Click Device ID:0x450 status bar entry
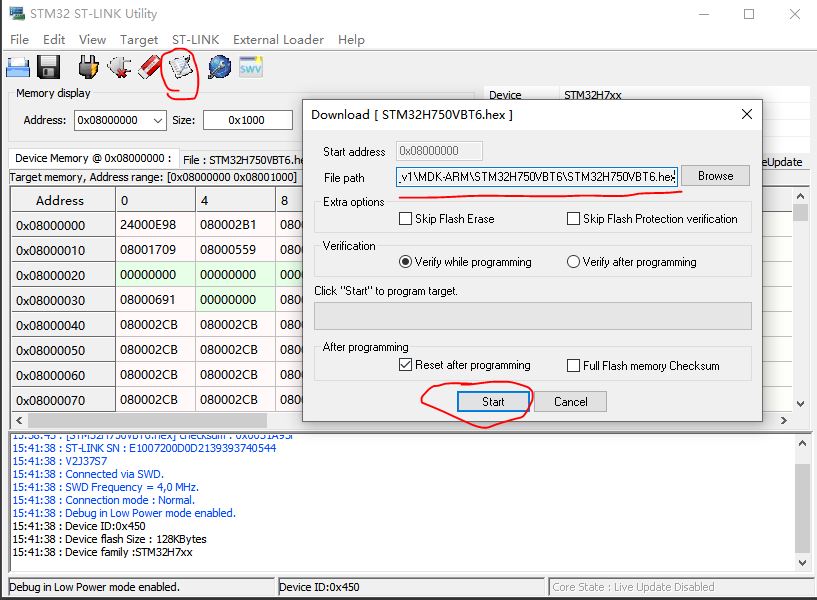 point(412,587)
